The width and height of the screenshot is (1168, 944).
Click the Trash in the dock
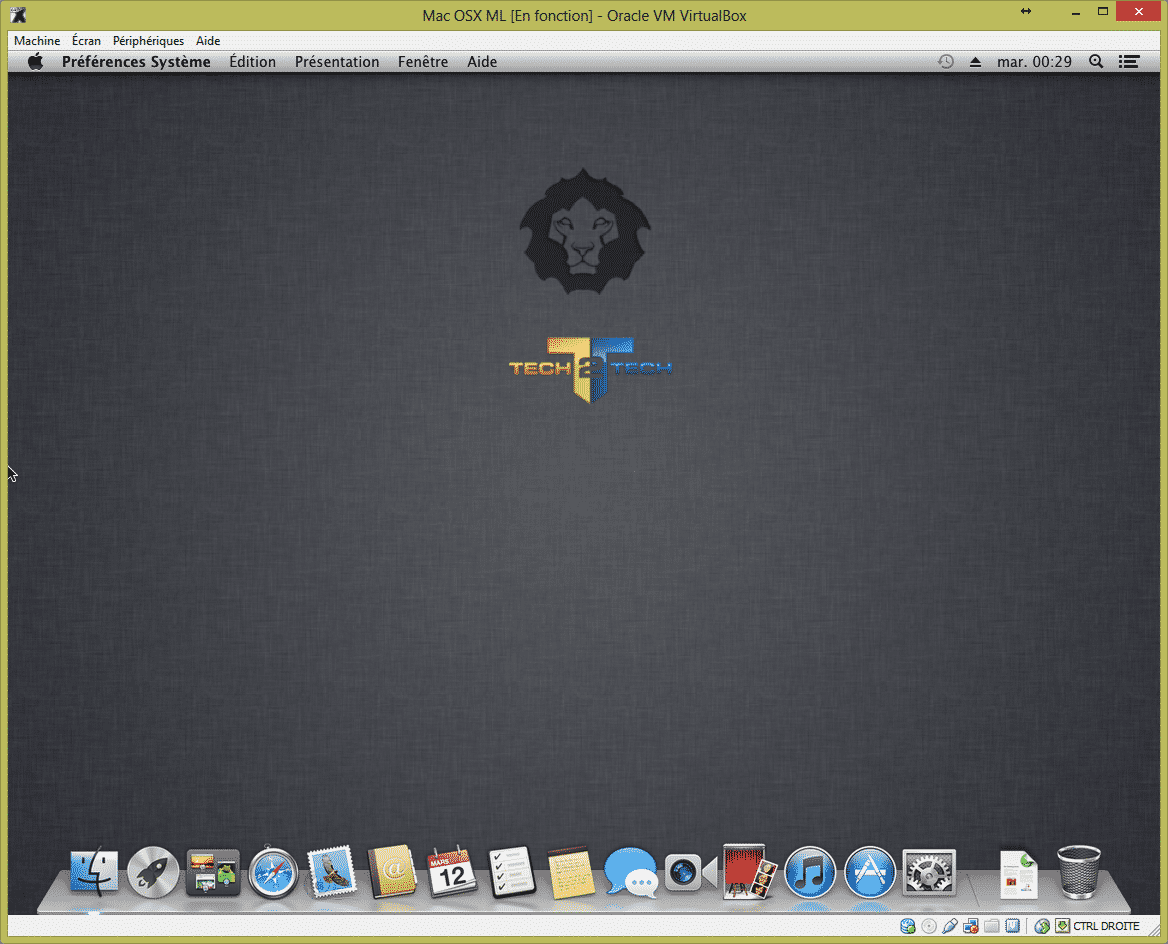click(x=1078, y=872)
